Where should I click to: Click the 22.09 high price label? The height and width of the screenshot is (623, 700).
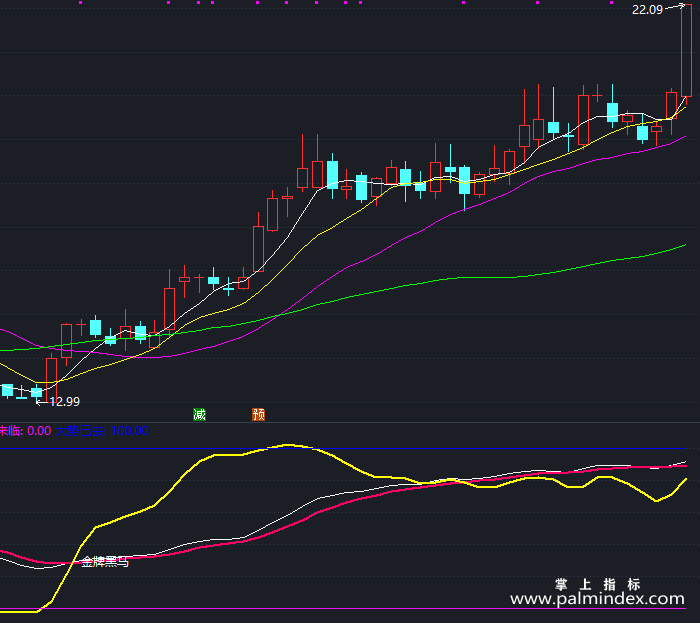pos(647,10)
